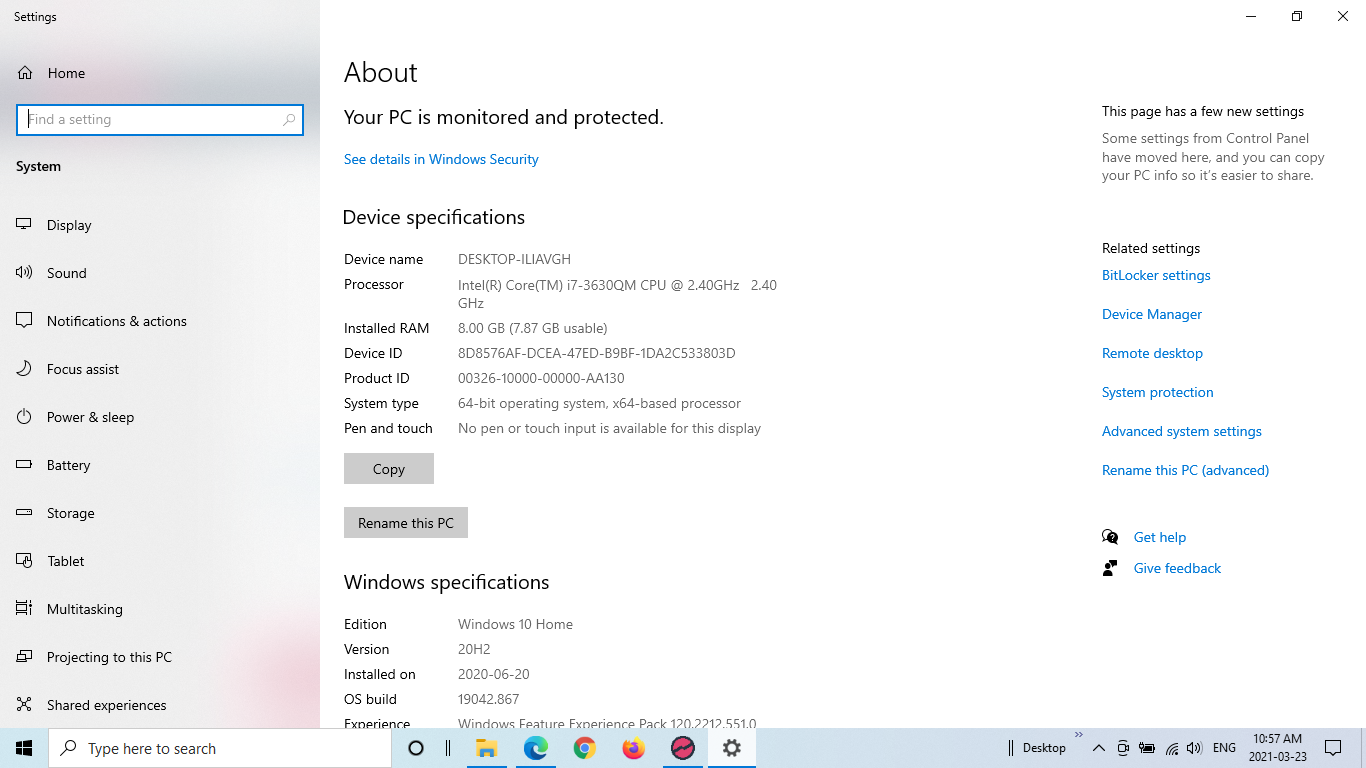The width and height of the screenshot is (1366, 768).
Task: Click device name DESKTOP-ILIAVGH
Action: [514, 259]
